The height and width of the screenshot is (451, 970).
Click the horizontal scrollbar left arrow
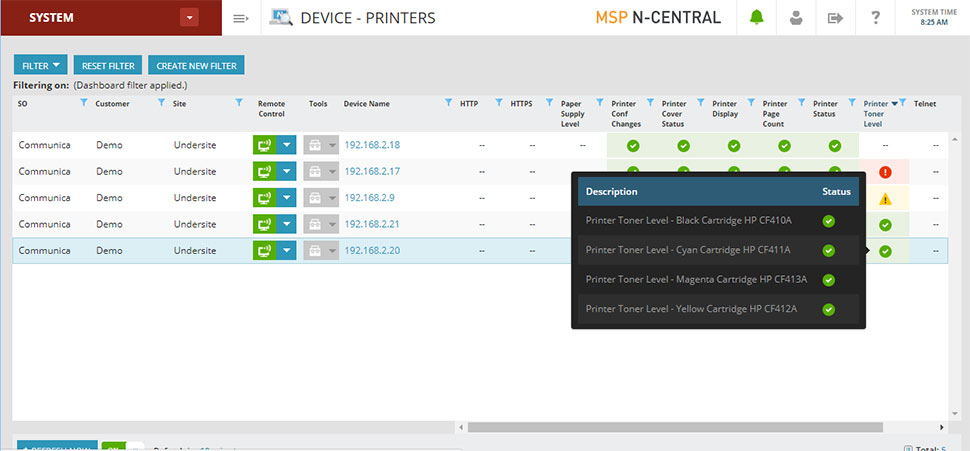click(x=461, y=427)
